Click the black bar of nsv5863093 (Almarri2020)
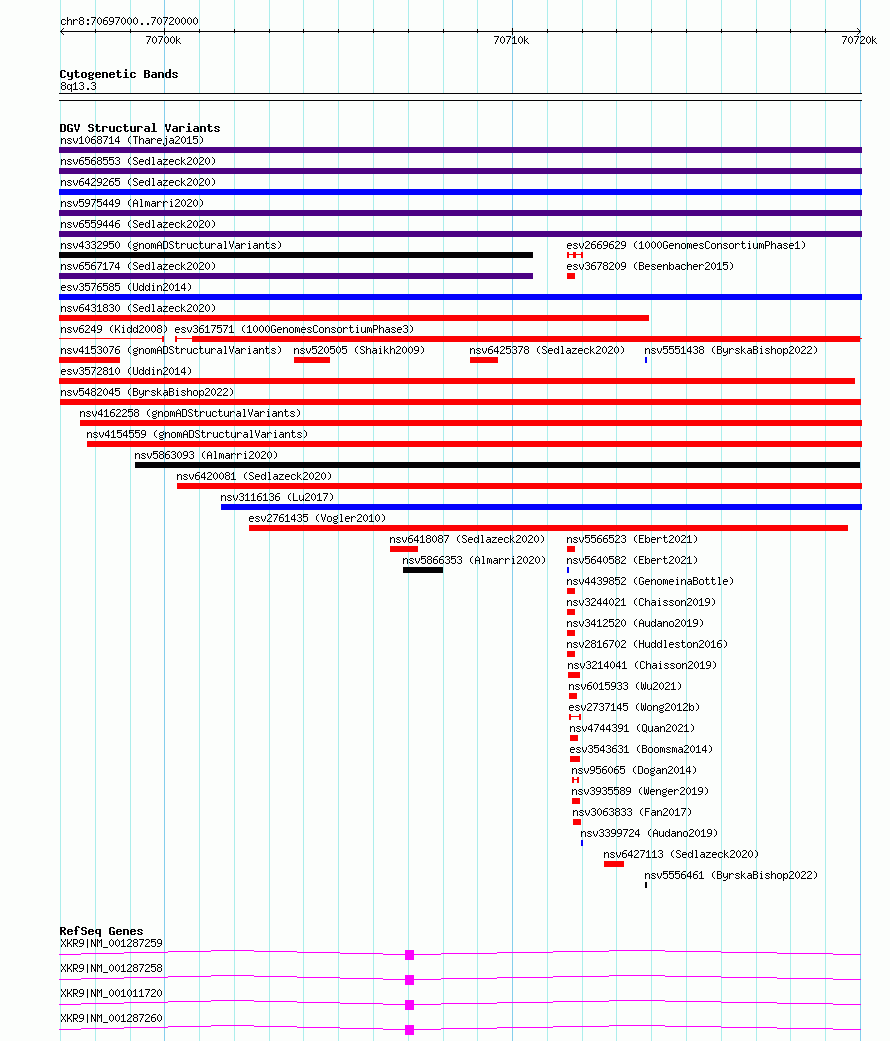890x1041 pixels. (497, 465)
